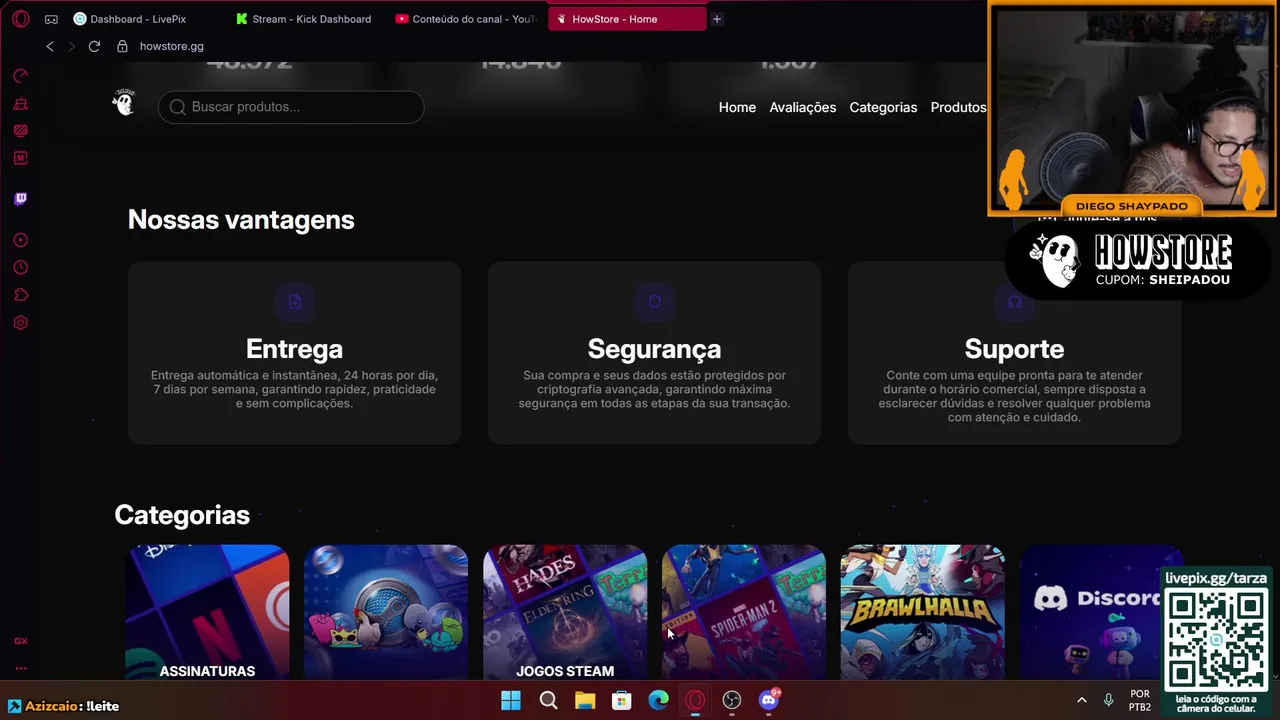
Task: Click the magnifier icon in product search
Action: (178, 107)
